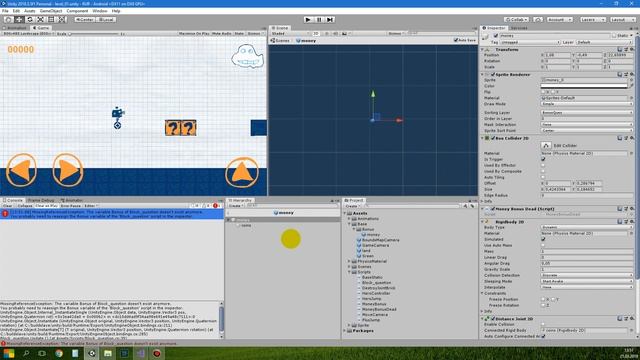The width and height of the screenshot is (640, 360).
Task: Open the cloud services icon button
Action: point(538,20)
